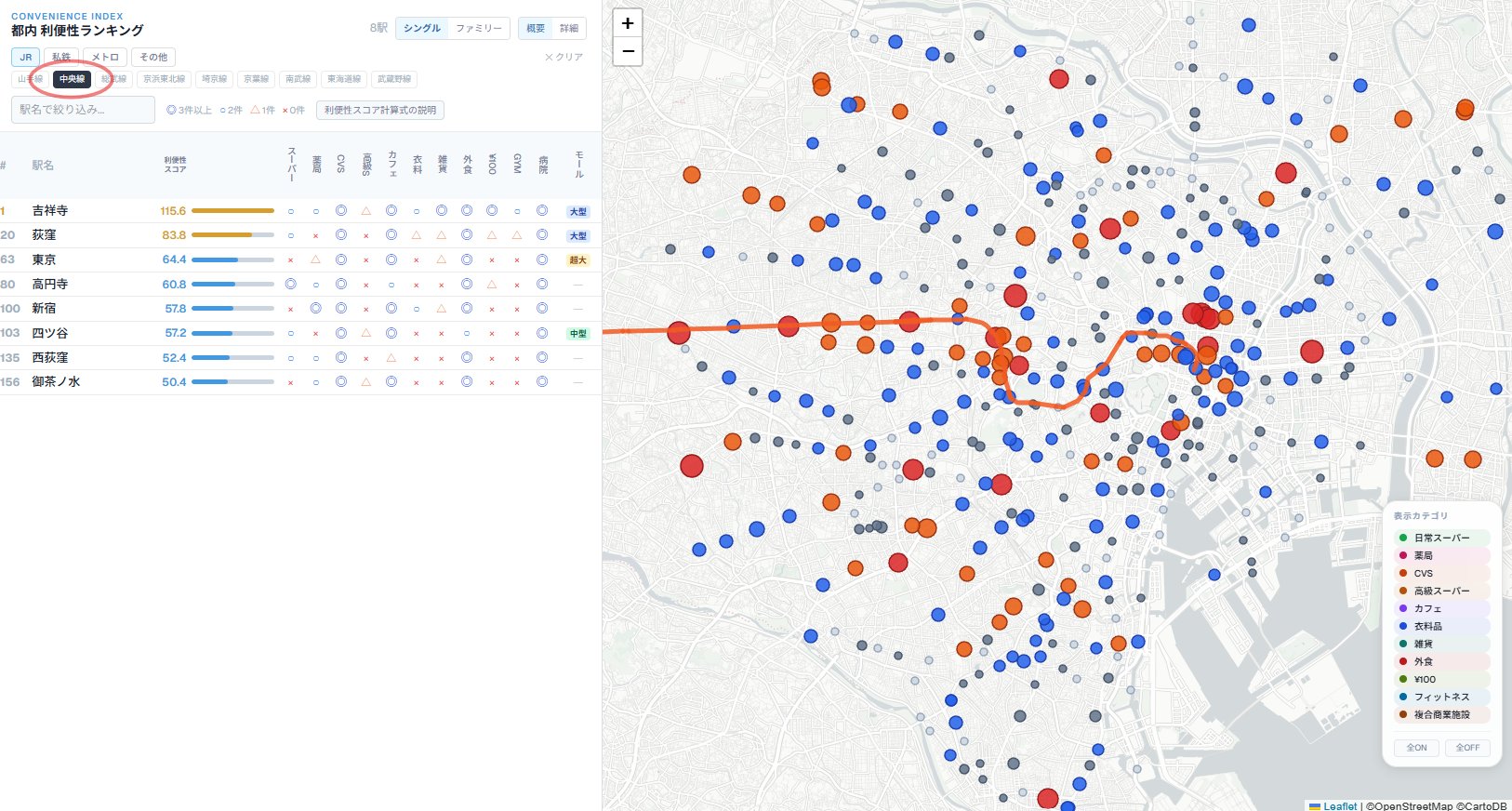
Task: Filter by the 武蔵野線 line chip
Action: pyautogui.click(x=394, y=79)
